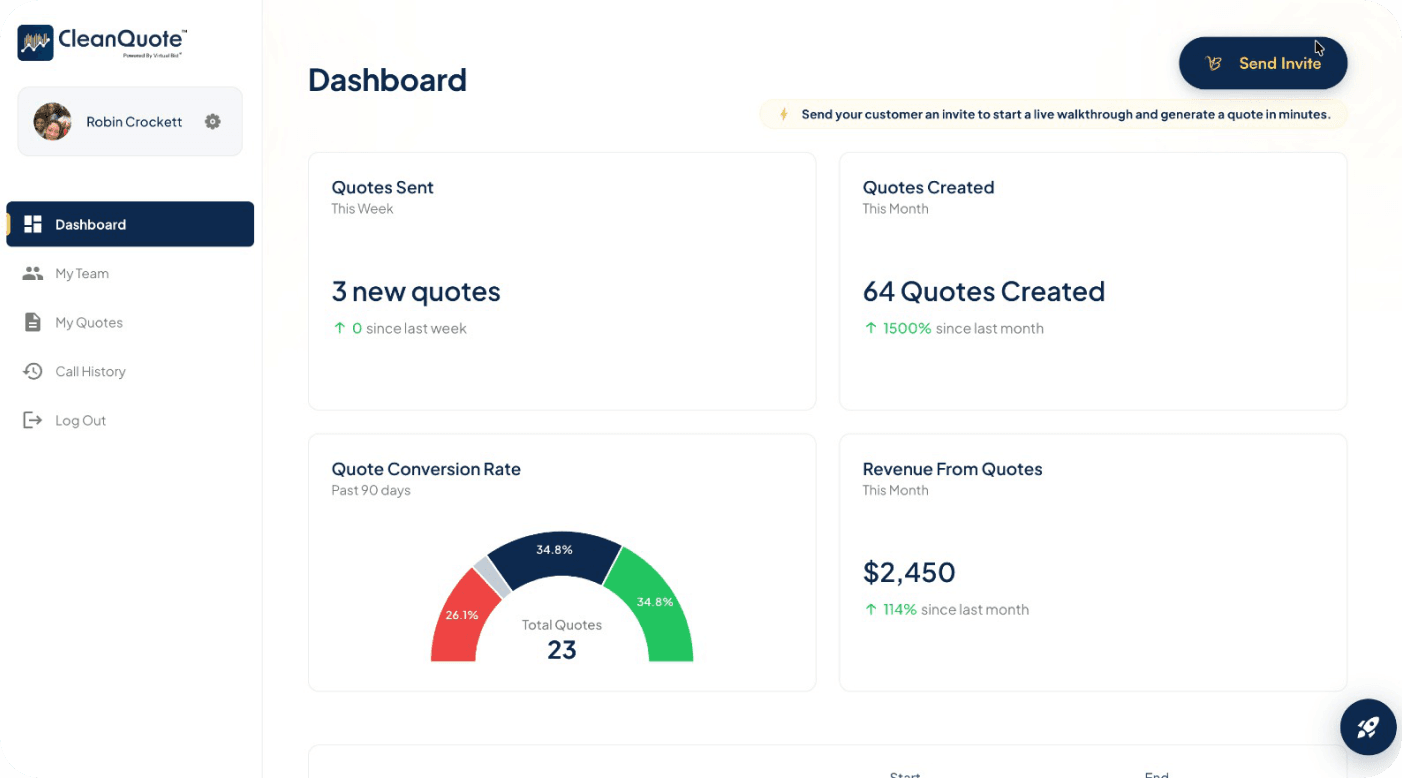Click the Dashboard grid icon
This screenshot has height=778, width=1402.
pos(33,224)
